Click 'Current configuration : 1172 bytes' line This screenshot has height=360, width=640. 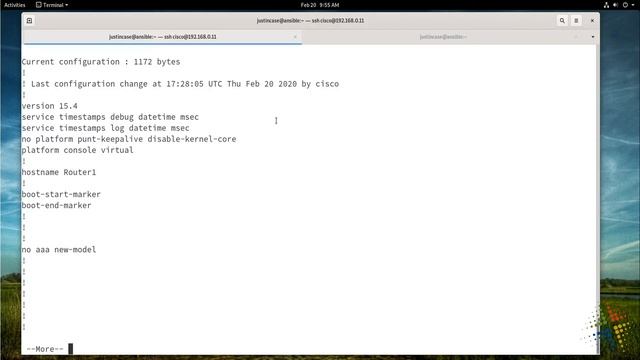click(101, 62)
